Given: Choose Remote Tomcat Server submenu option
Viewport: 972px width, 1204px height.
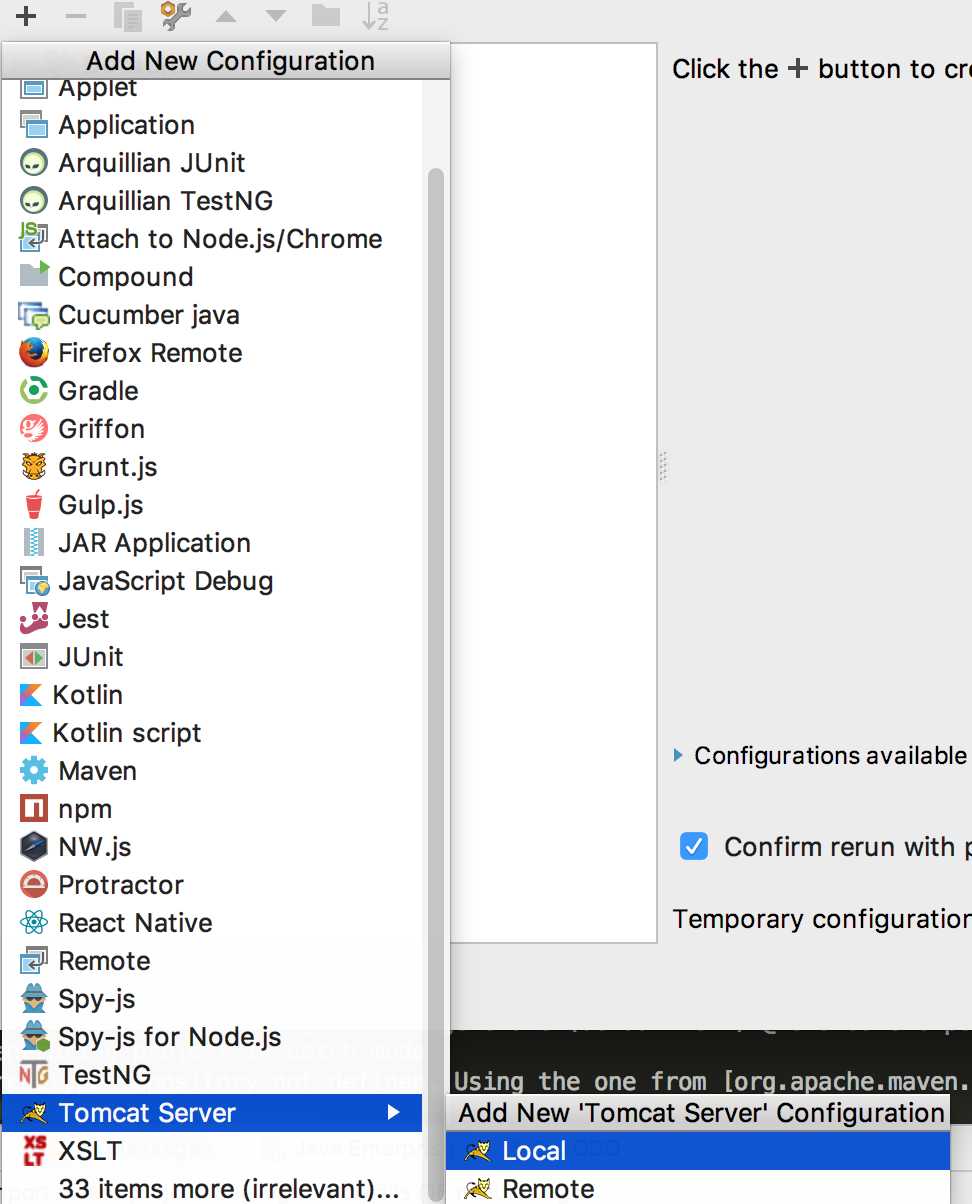Looking at the screenshot, I should 697,1188.
